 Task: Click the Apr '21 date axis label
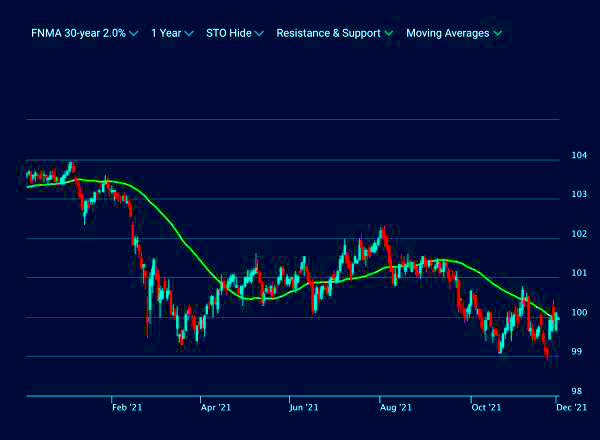[216, 407]
